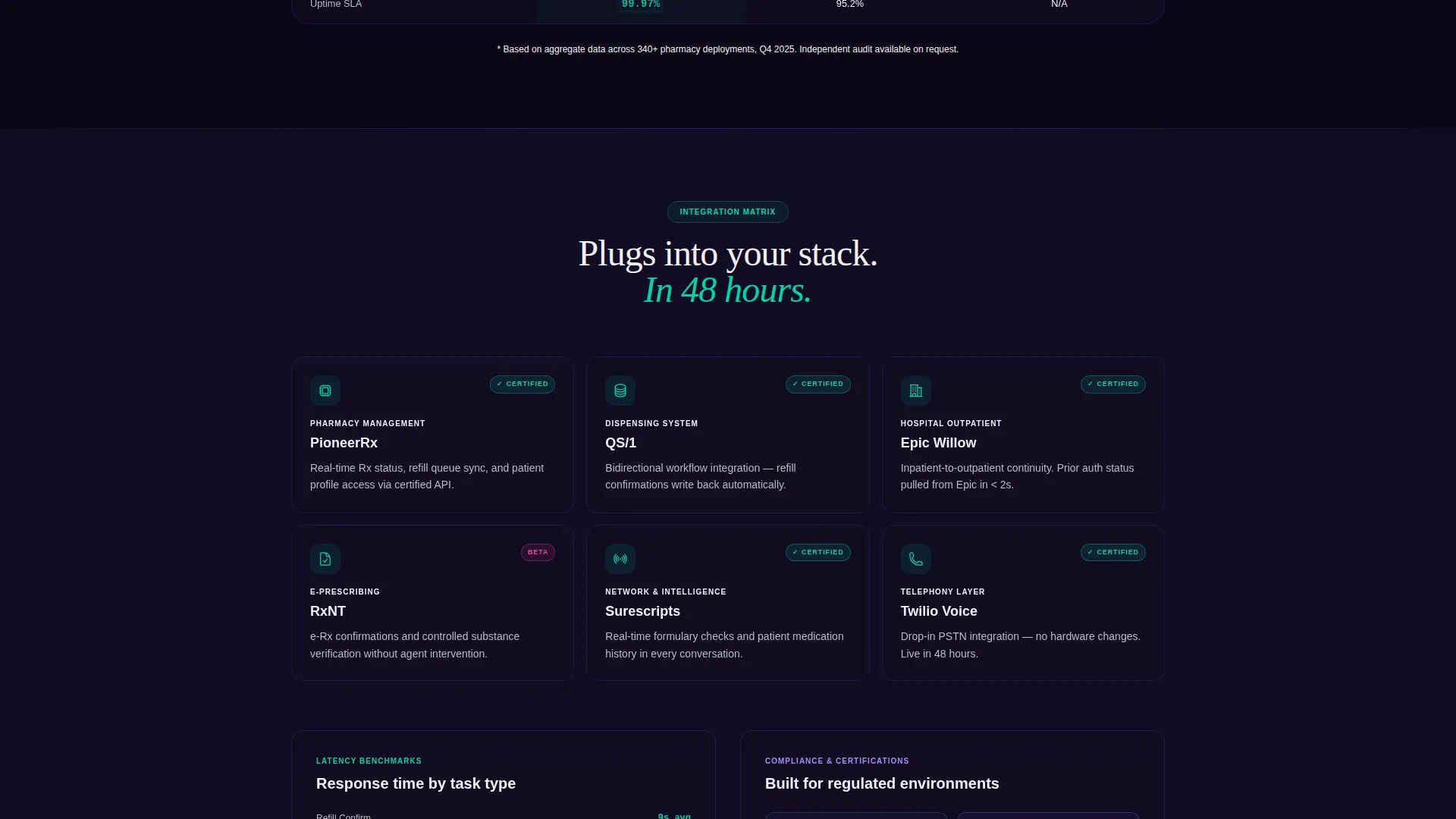Select the PioneerRx card title
Viewport: 1456px width, 819px height.
point(344,443)
